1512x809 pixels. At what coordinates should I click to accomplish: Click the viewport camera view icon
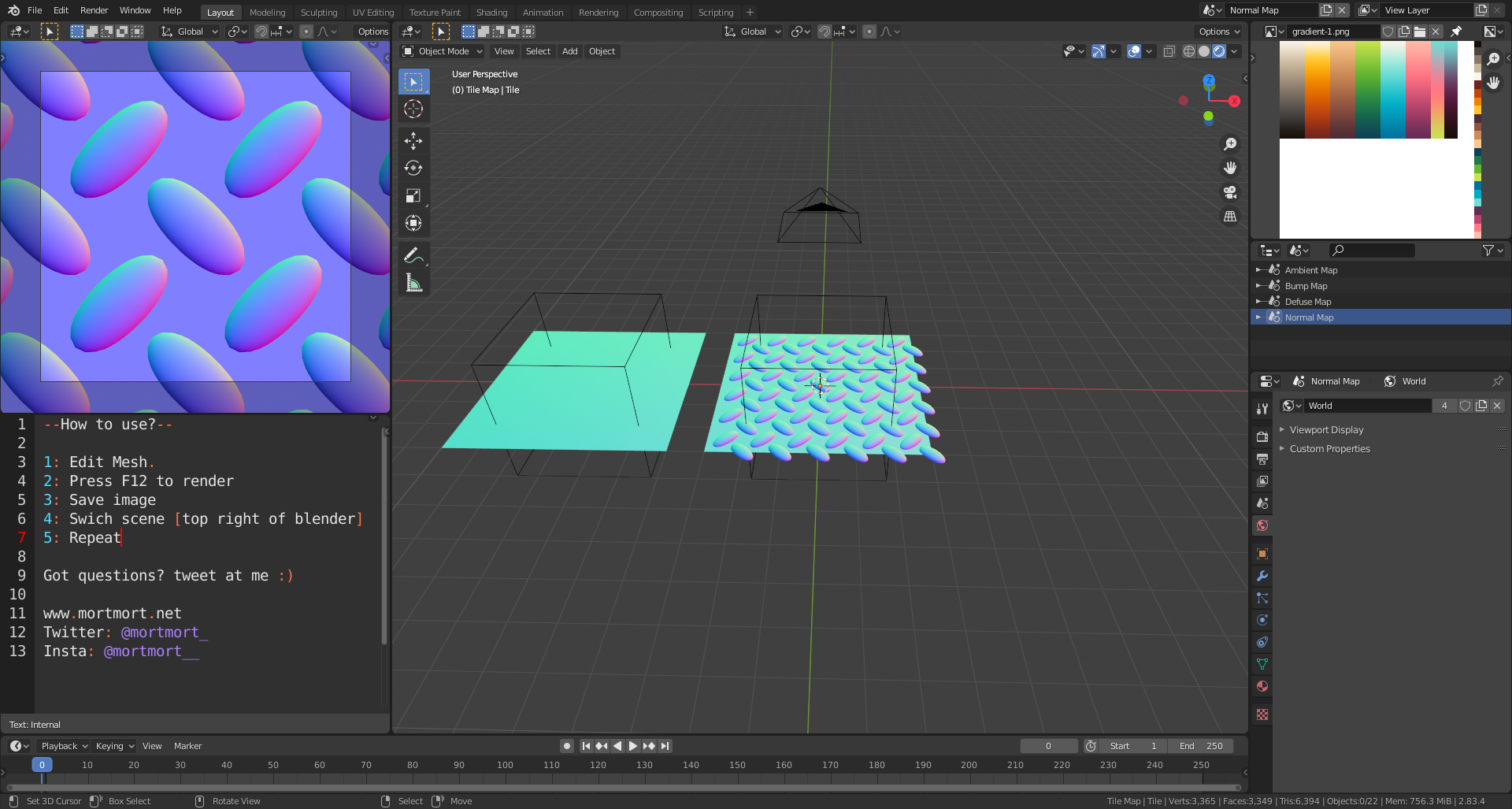(1230, 192)
